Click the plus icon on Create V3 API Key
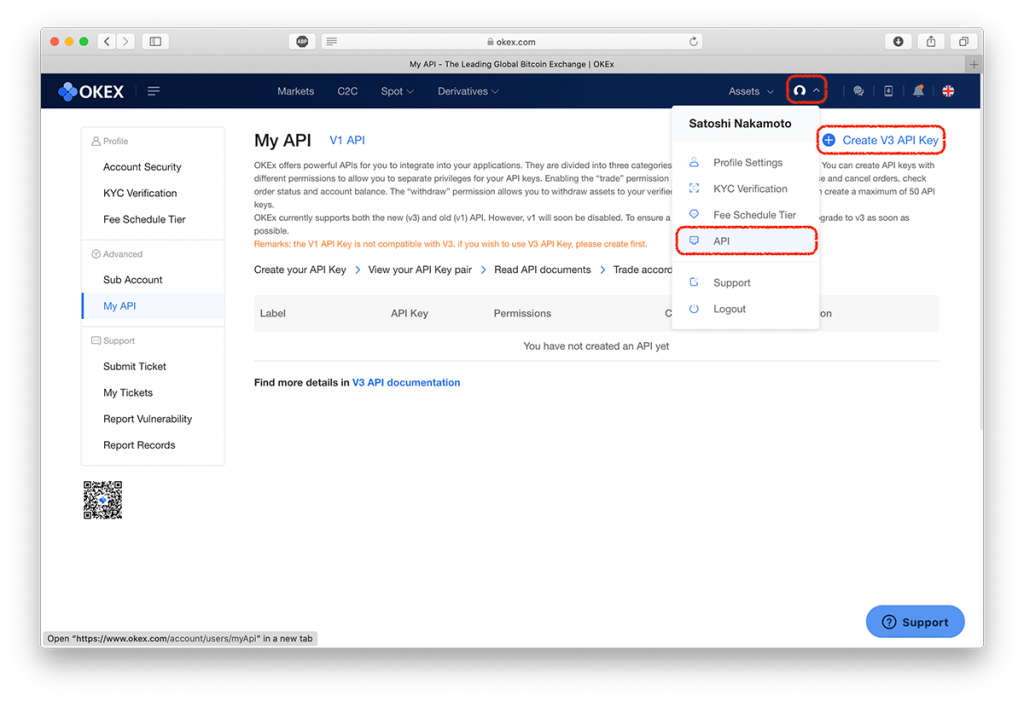The image size is (1024, 702). click(x=829, y=140)
